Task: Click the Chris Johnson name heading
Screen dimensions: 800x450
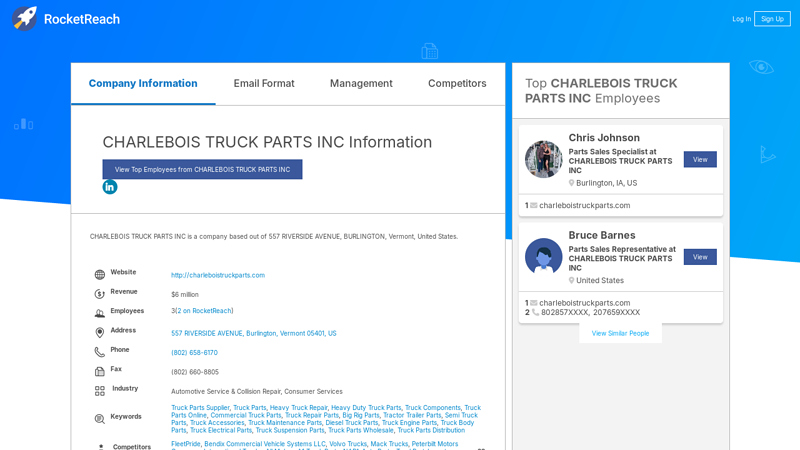Action: tap(604, 138)
